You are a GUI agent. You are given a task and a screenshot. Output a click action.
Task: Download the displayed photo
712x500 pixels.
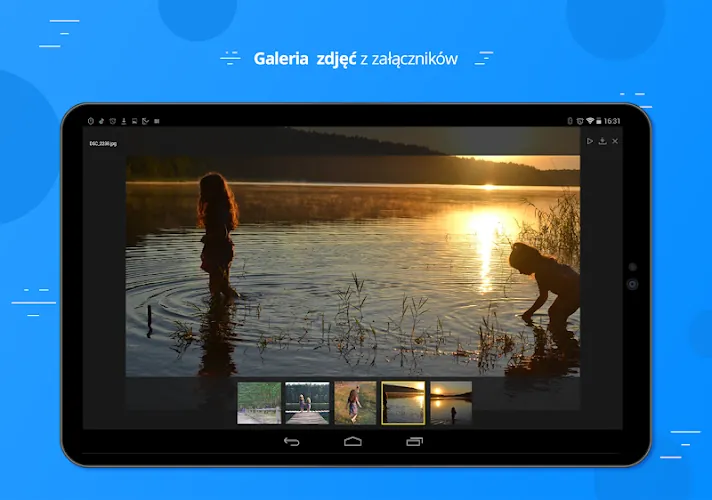click(603, 141)
